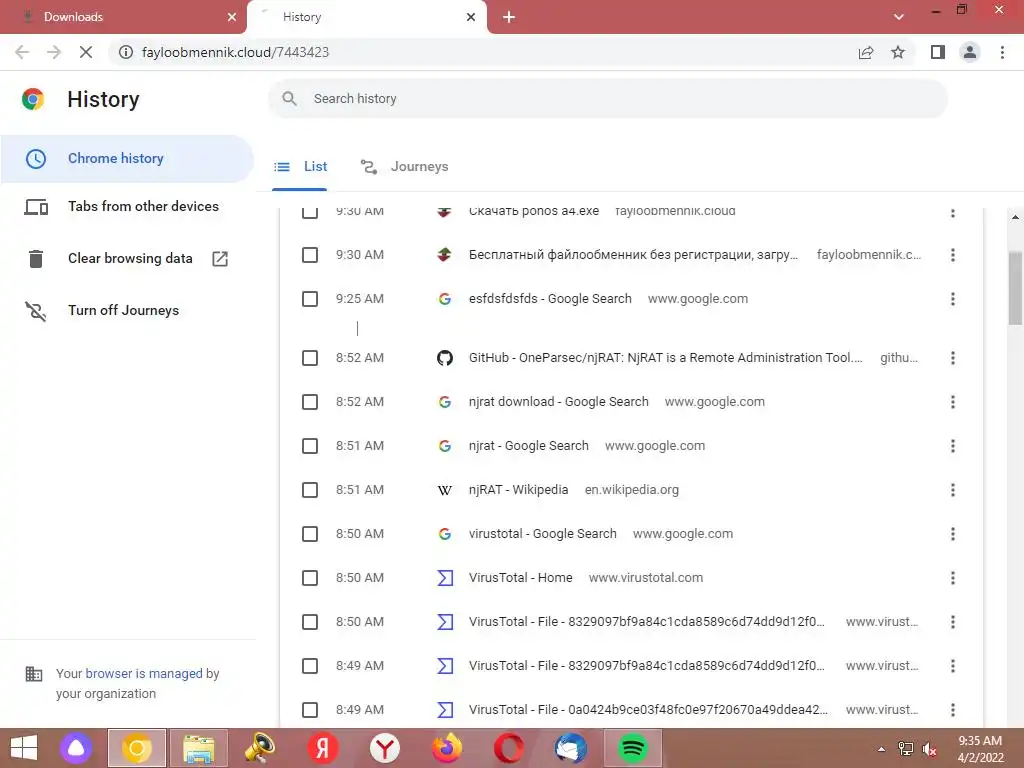Open Thunderbird from taskbar
The image size is (1024, 768).
pos(571,748)
